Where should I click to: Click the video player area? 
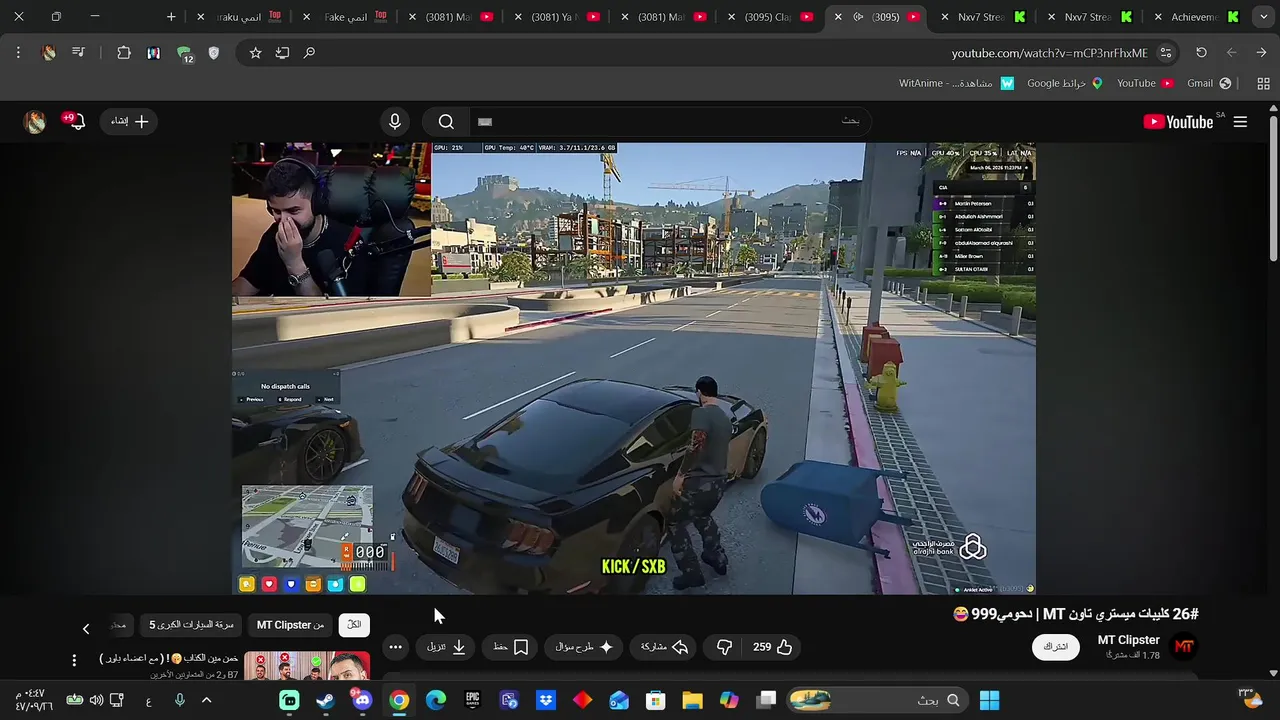pyautogui.click(x=634, y=368)
